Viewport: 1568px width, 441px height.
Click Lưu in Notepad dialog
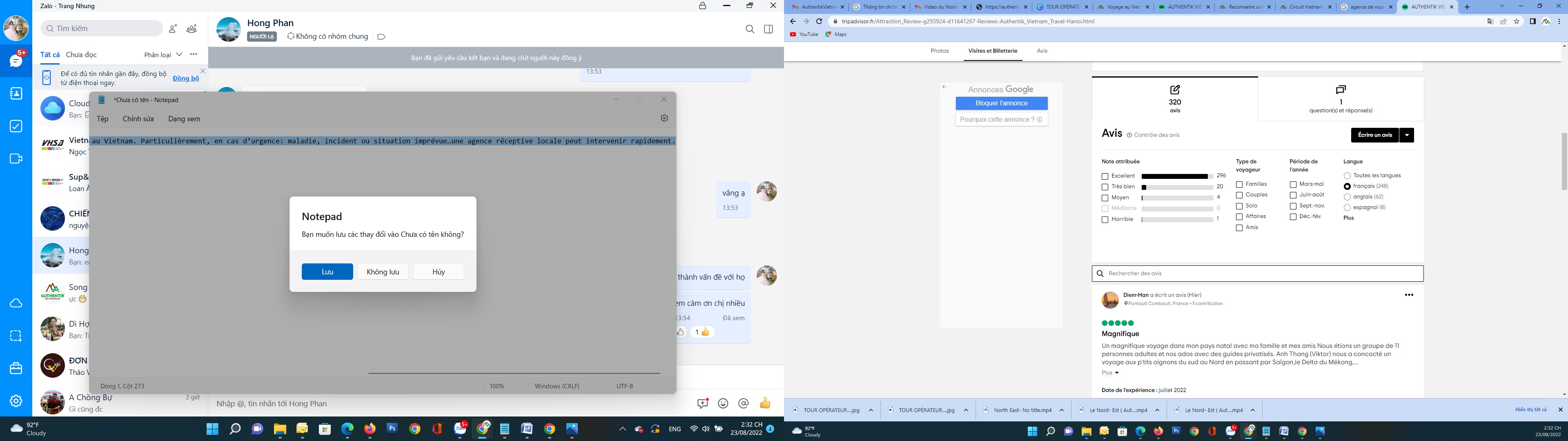click(x=327, y=272)
